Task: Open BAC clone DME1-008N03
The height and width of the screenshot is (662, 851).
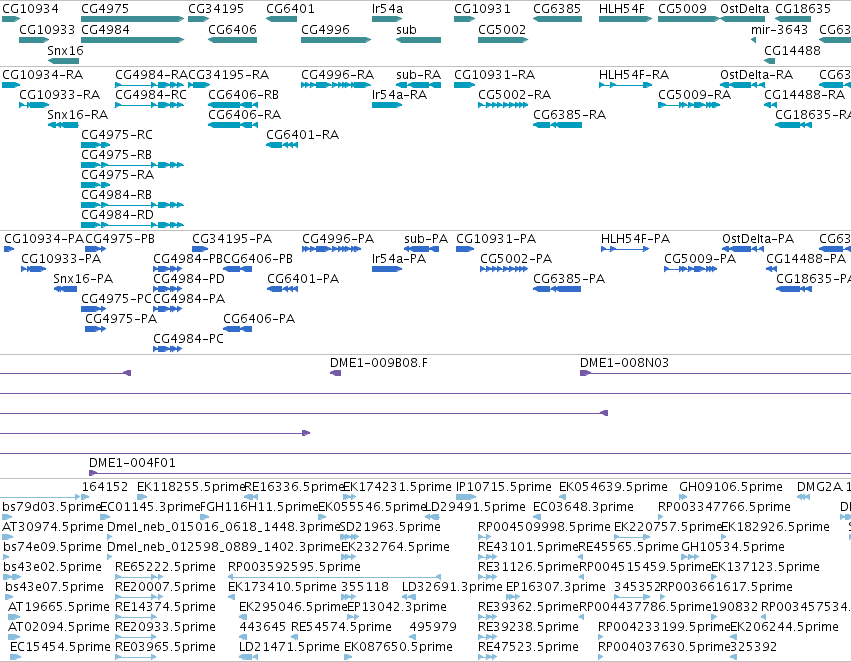Action: coord(624,362)
